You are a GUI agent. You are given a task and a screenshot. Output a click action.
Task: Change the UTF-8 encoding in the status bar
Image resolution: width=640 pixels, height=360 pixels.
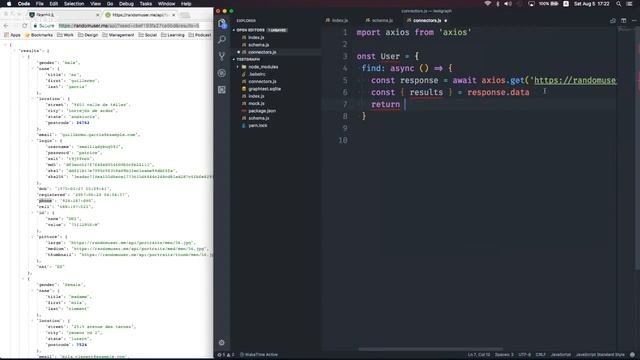pos(524,355)
